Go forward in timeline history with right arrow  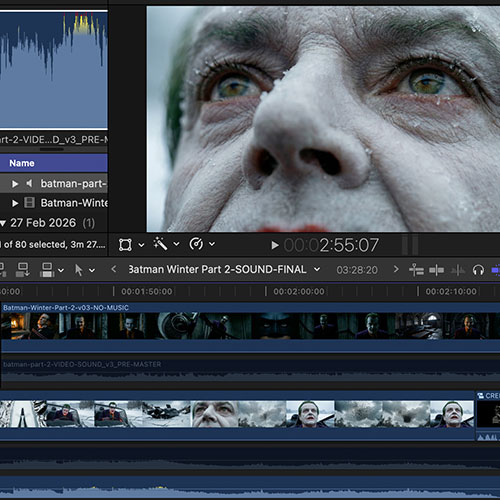click(x=396, y=269)
